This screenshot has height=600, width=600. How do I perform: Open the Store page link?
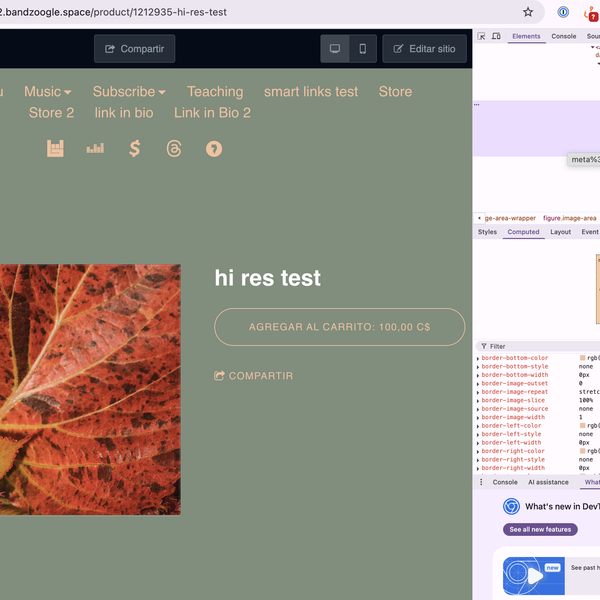(395, 91)
